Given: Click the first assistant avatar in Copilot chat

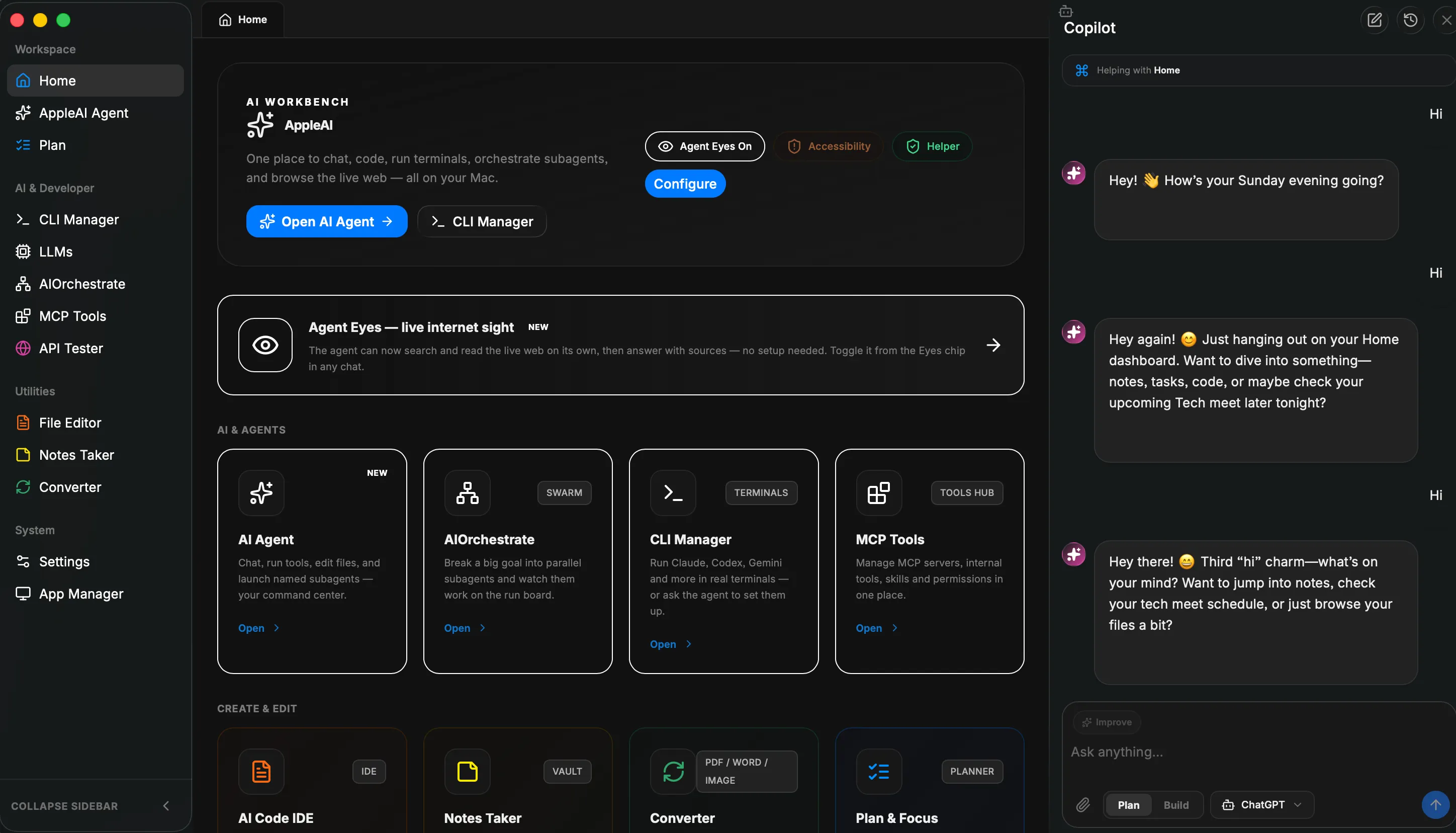Looking at the screenshot, I should [x=1073, y=173].
